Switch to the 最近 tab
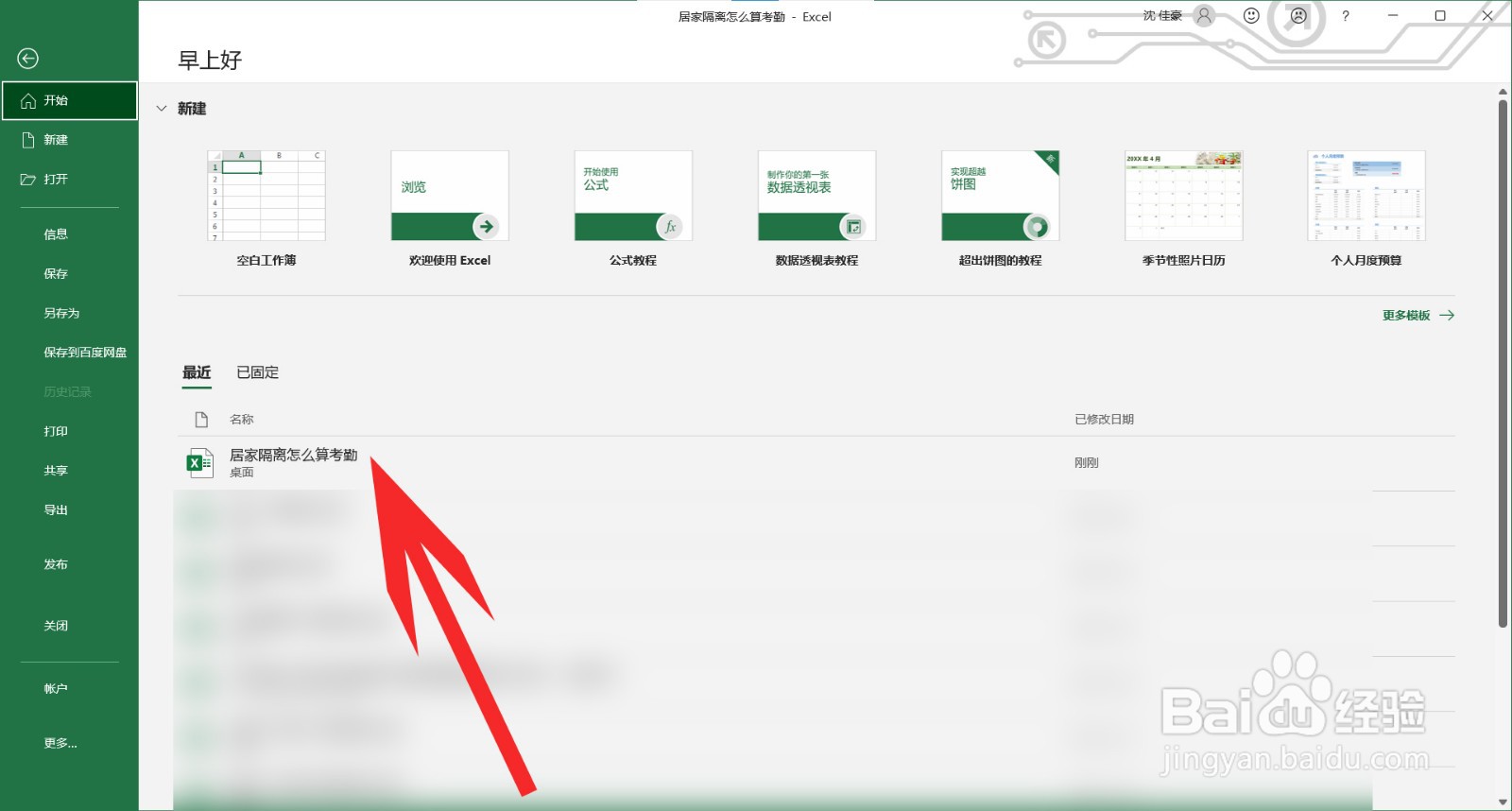 (x=197, y=372)
